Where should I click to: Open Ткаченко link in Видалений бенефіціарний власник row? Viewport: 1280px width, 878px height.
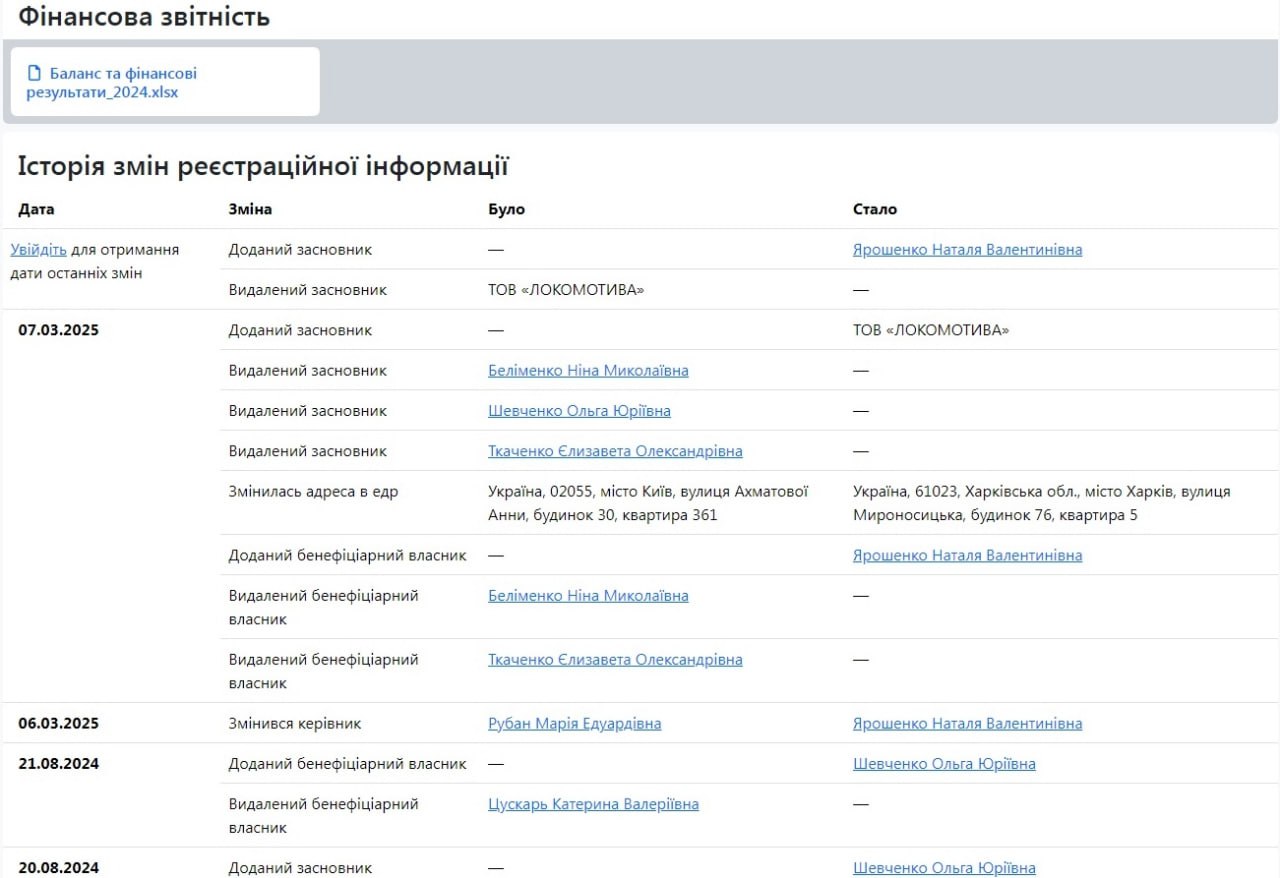click(615, 660)
